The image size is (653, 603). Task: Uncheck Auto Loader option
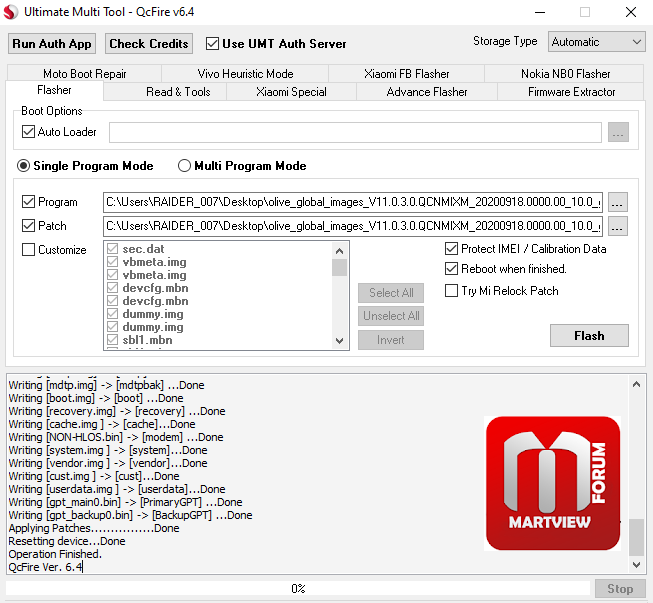(28, 132)
